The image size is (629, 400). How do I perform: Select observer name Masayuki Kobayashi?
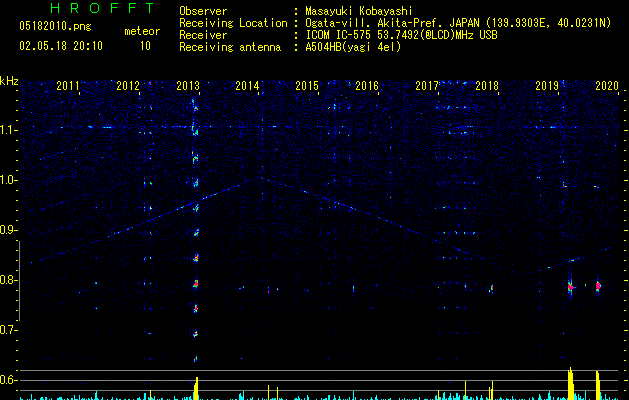pos(359,11)
